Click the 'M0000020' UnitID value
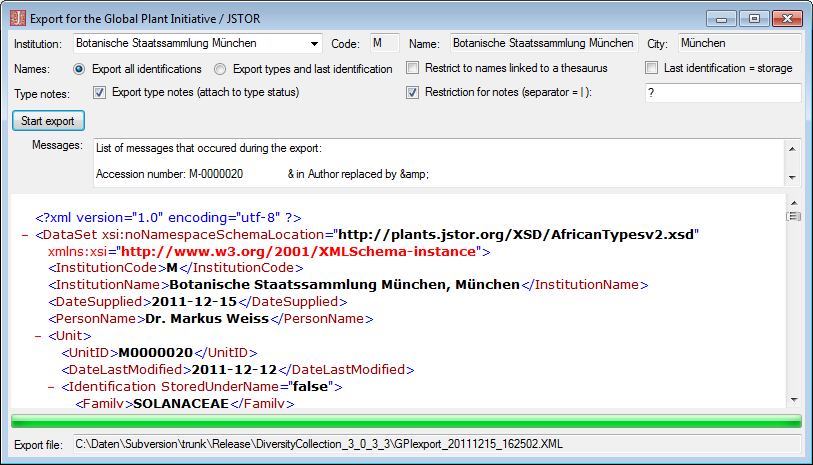 point(156,353)
